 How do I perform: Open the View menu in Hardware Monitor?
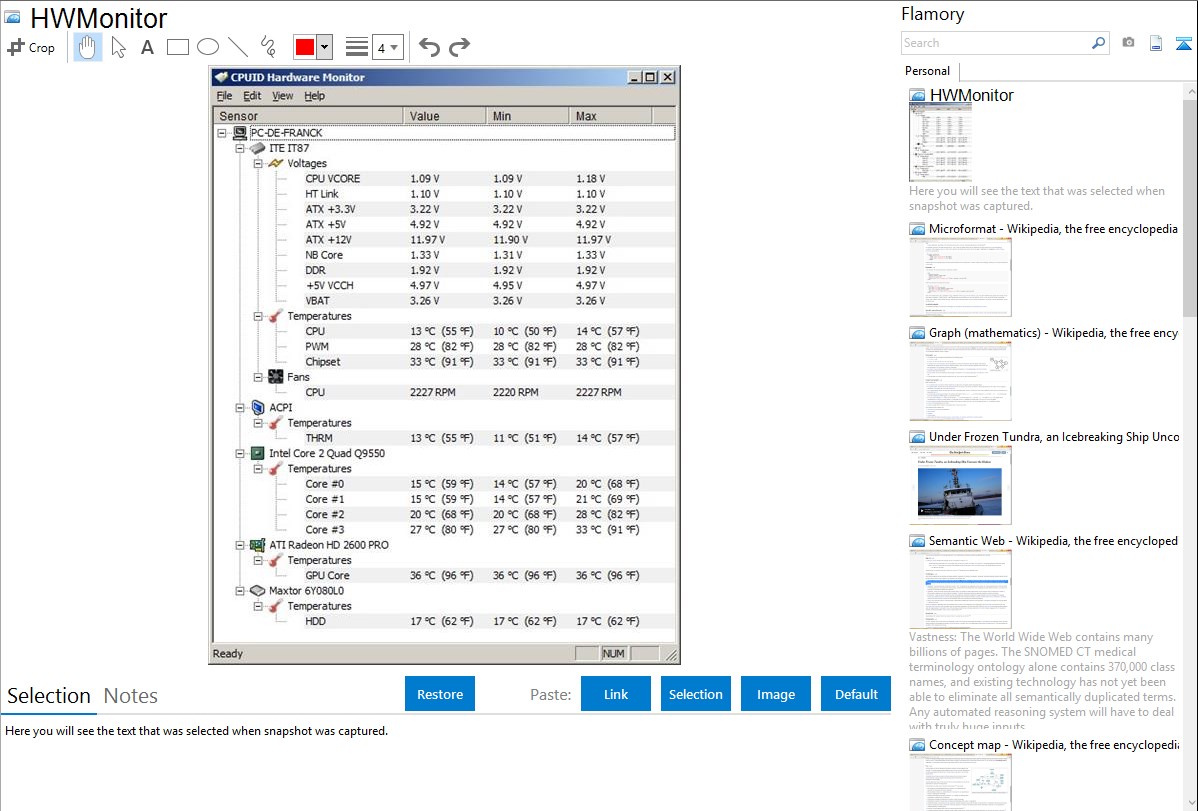click(x=282, y=96)
